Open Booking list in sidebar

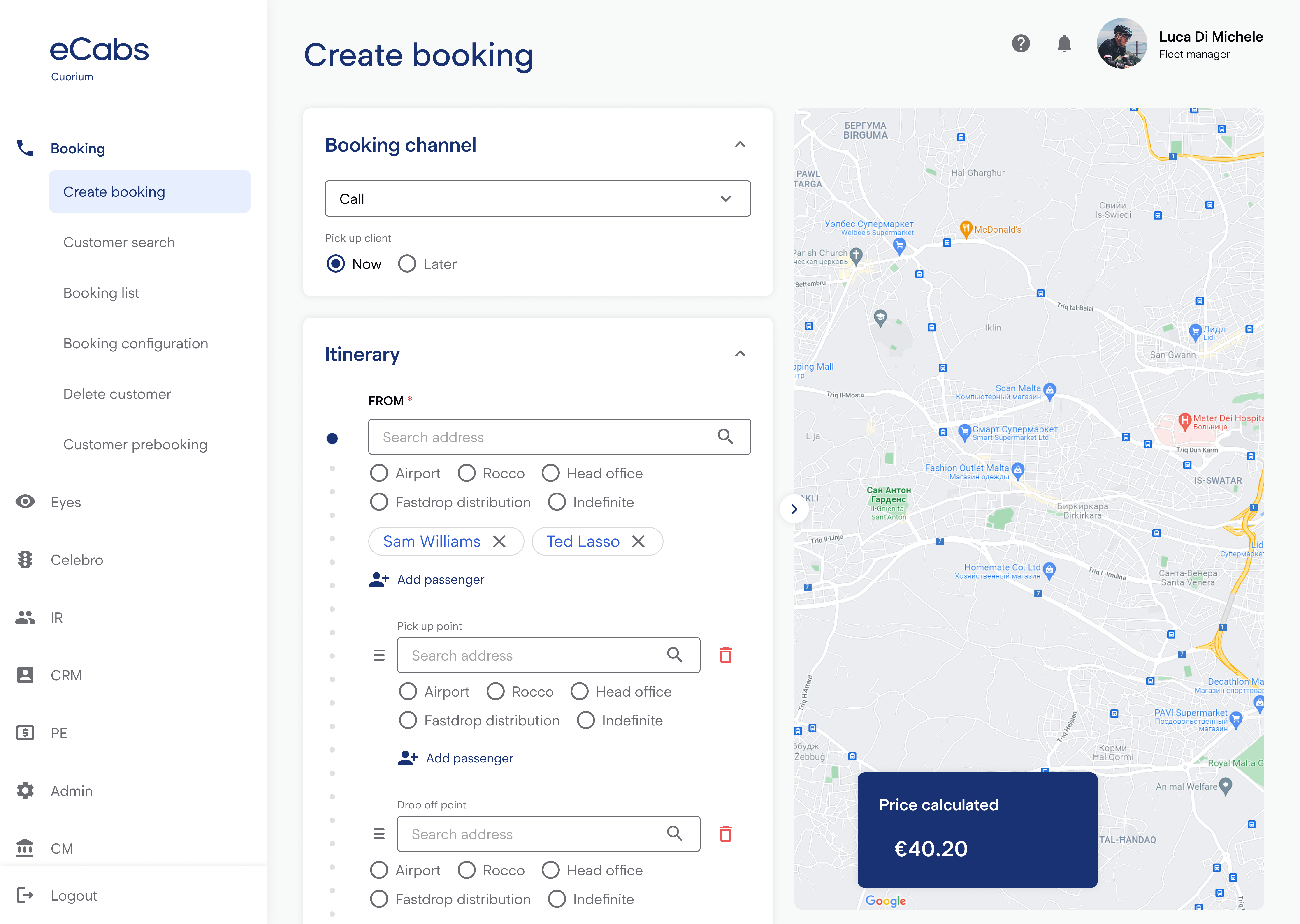click(x=101, y=293)
